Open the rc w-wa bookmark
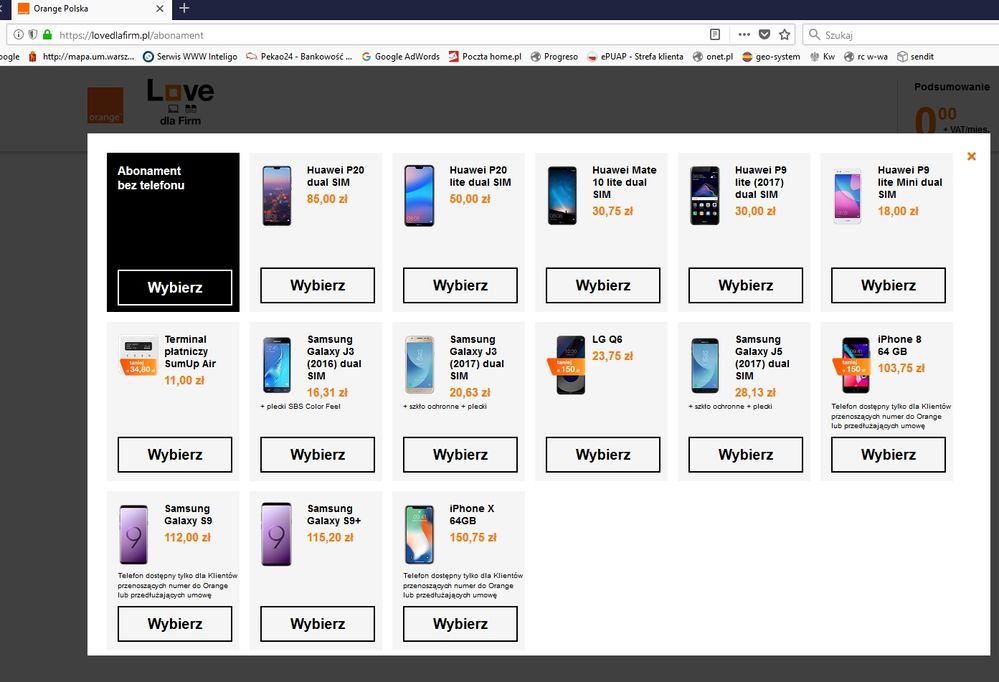 click(x=866, y=57)
